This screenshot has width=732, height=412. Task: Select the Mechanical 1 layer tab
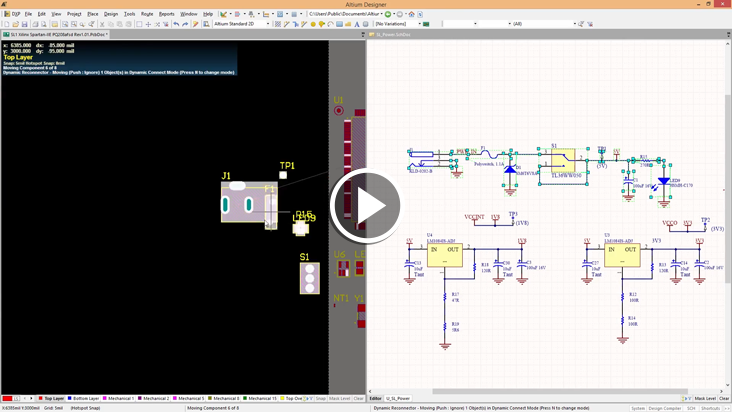(120, 398)
